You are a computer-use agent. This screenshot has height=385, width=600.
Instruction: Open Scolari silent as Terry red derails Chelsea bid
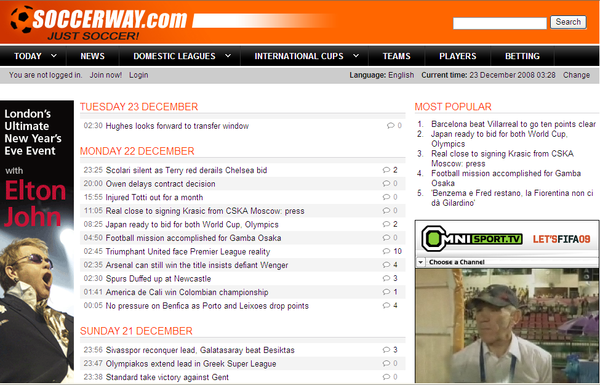point(186,170)
